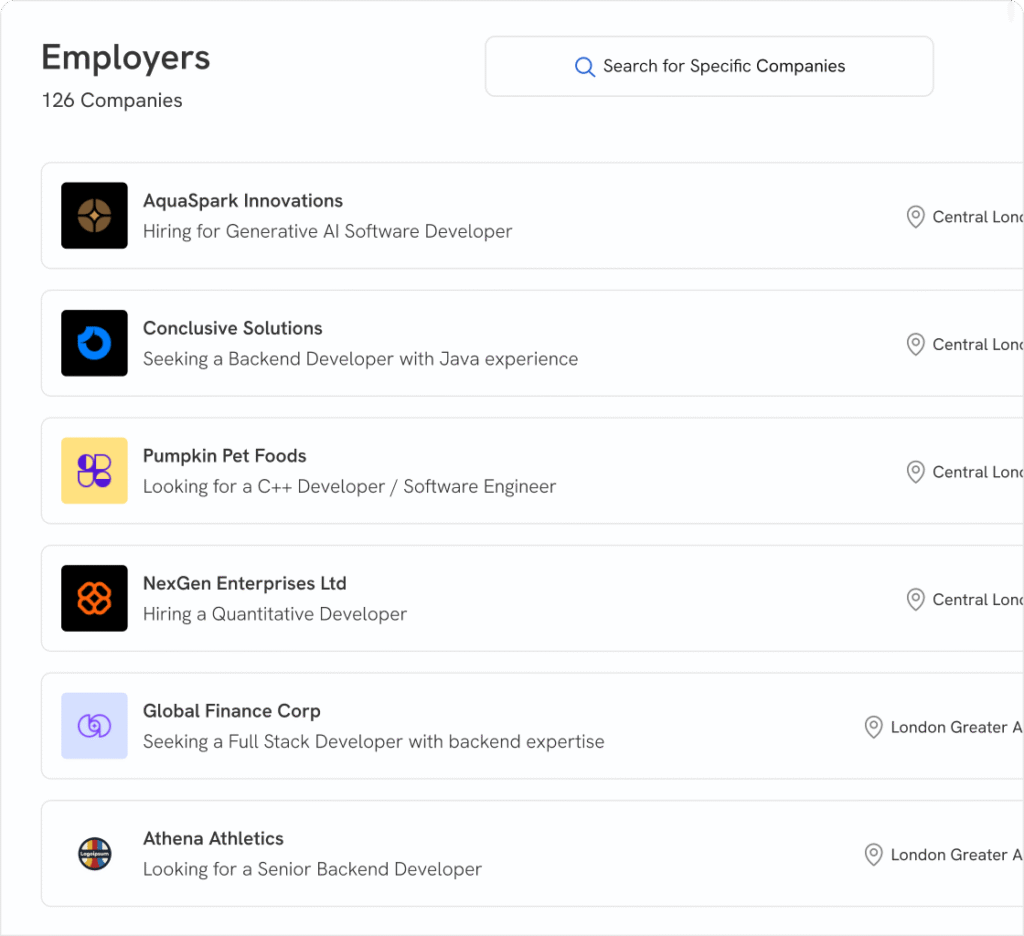Open the Conclusive Solutions company title

click(x=233, y=328)
